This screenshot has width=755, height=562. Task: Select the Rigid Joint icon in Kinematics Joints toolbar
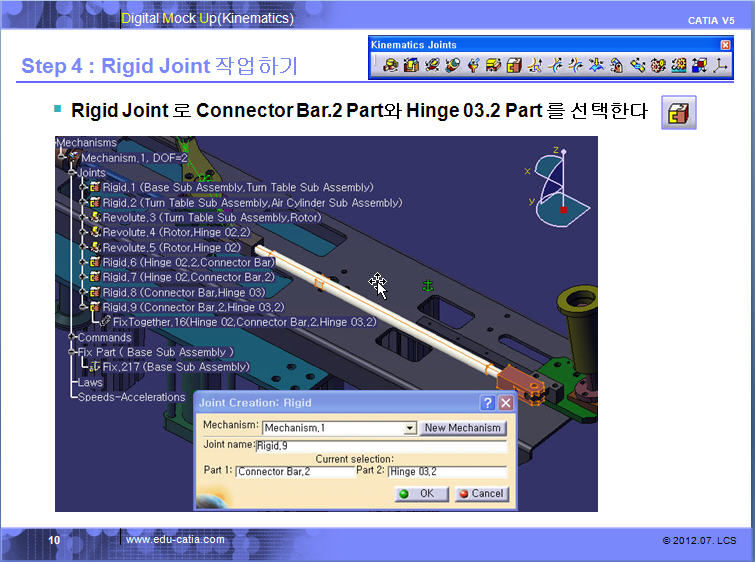514,65
